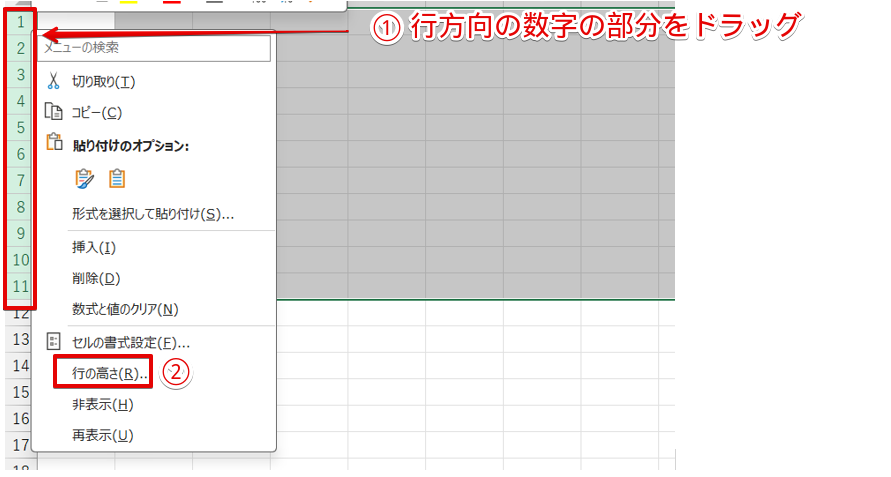Focus the メニューの検索 search box

(x=154, y=48)
